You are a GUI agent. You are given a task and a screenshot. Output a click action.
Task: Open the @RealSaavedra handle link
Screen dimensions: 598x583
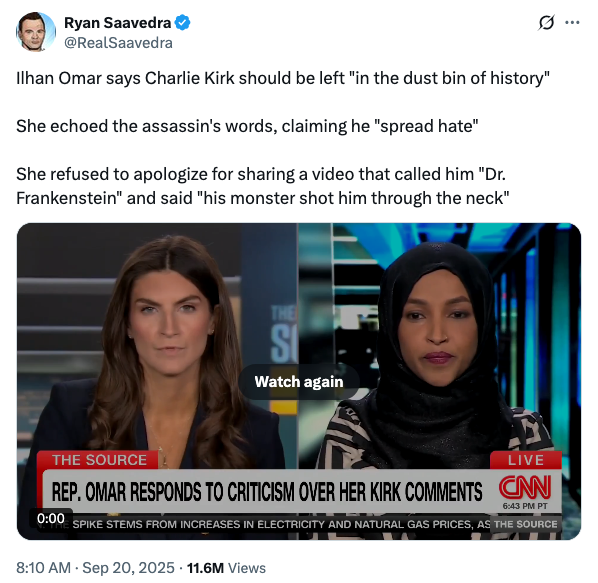118,43
